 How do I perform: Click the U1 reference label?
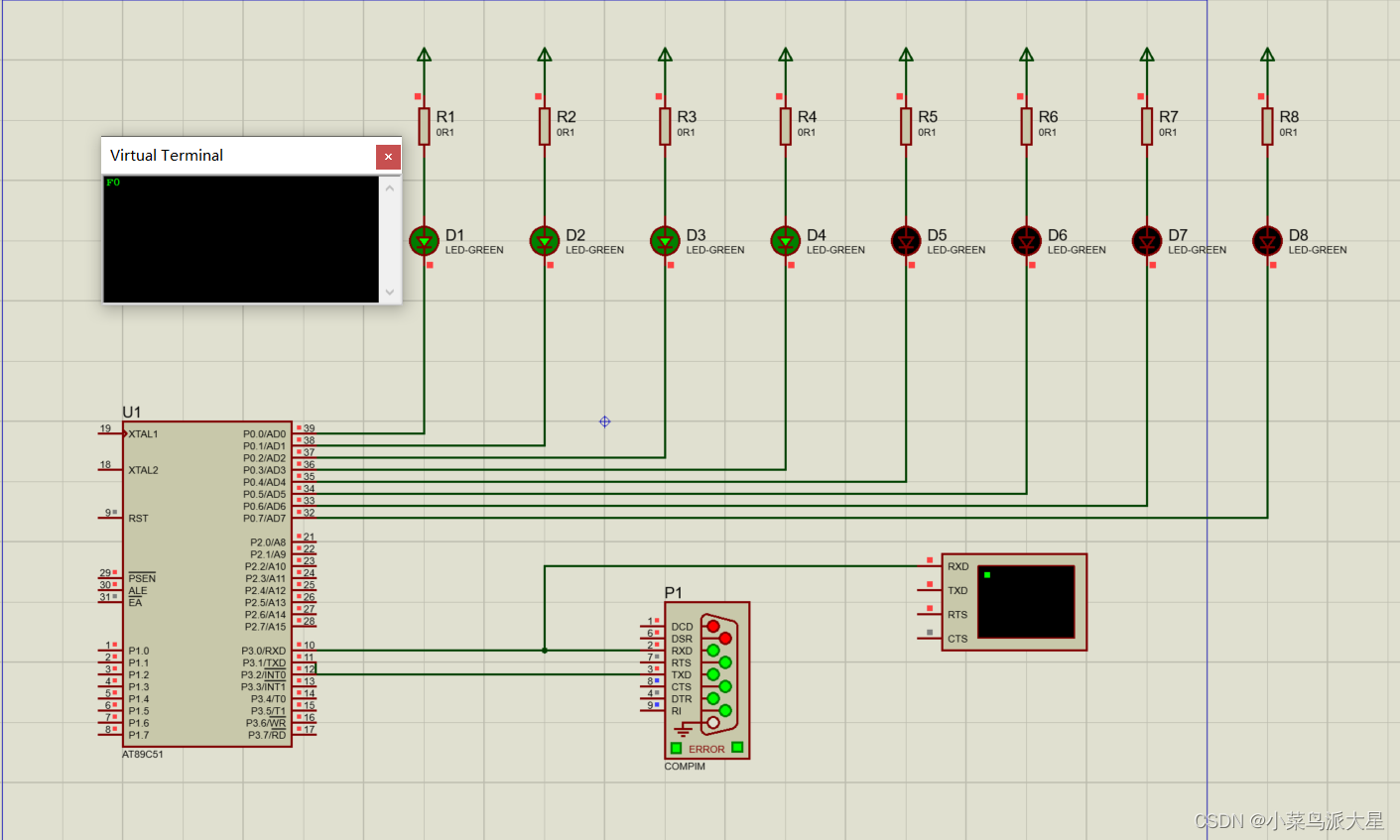(132, 412)
